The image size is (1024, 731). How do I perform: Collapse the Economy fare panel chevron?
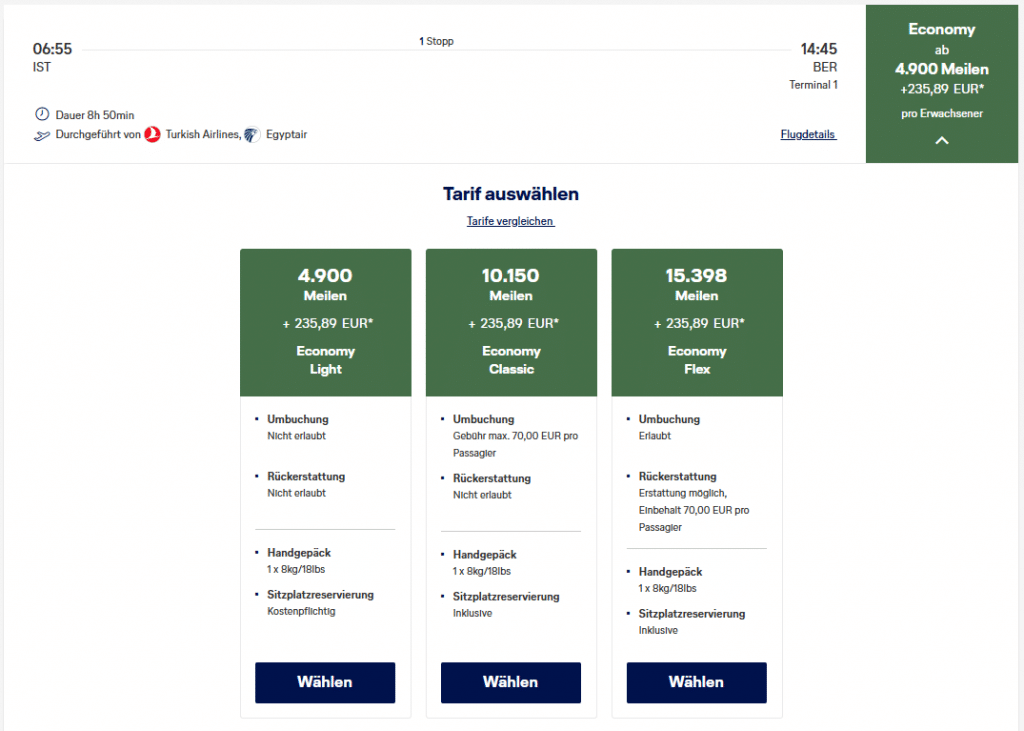pyautogui.click(x=941, y=141)
